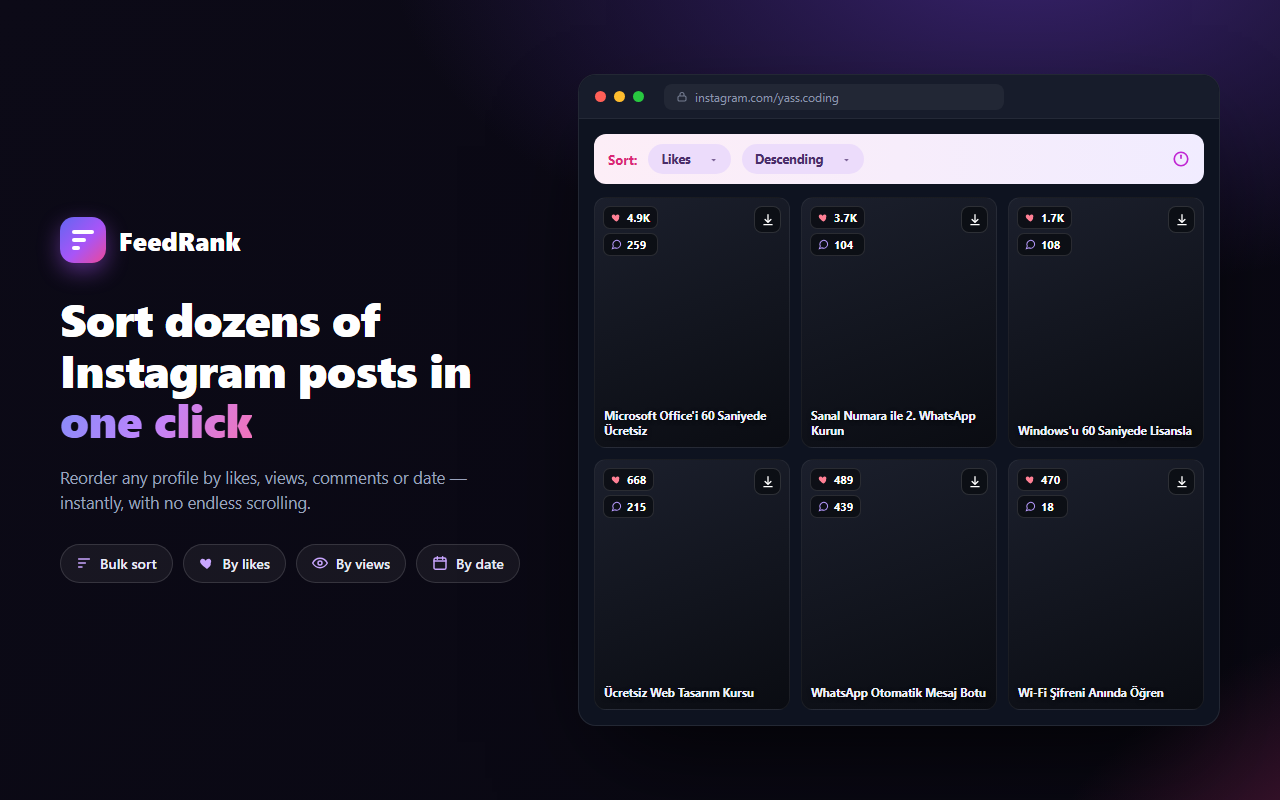Click the Wi-Fi Şifreni Anında Öğren title
Screen dimensions: 1280x800
point(1090,693)
